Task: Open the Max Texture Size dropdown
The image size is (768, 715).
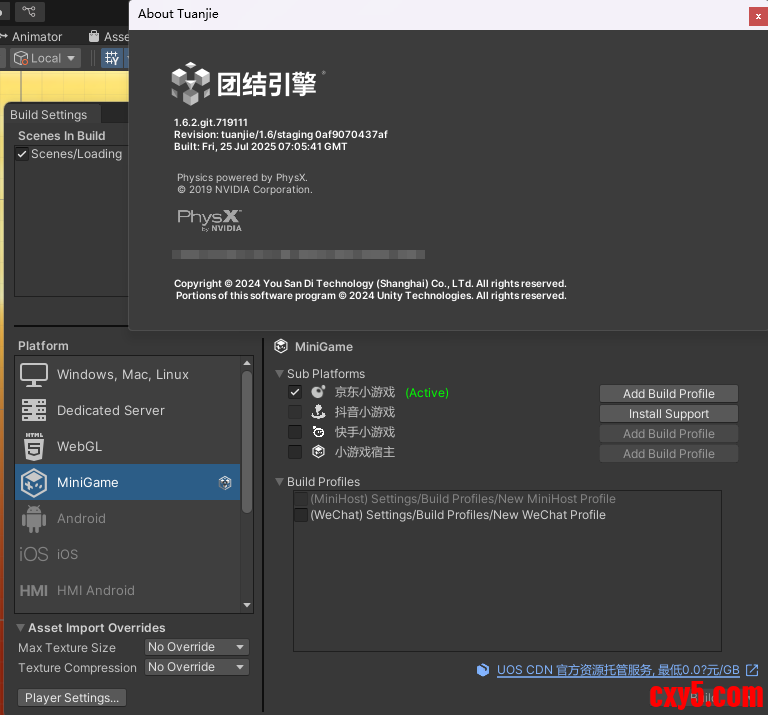Action: (x=196, y=647)
